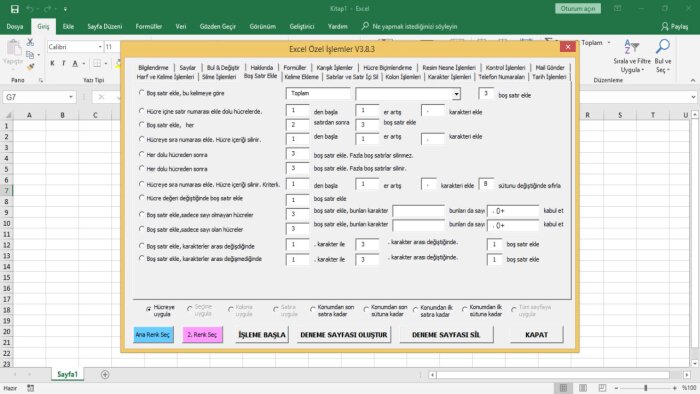Click the Copy icon in Pano group
This screenshot has width=700, height=394.
tap(30, 54)
